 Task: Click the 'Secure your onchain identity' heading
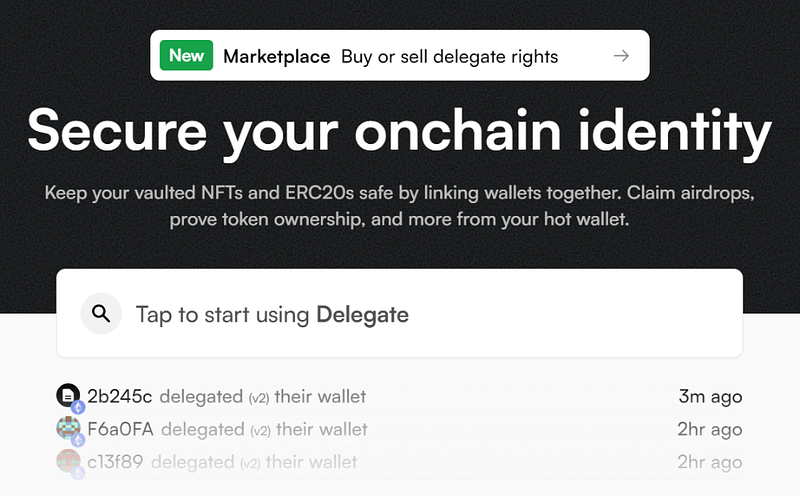(x=399, y=132)
